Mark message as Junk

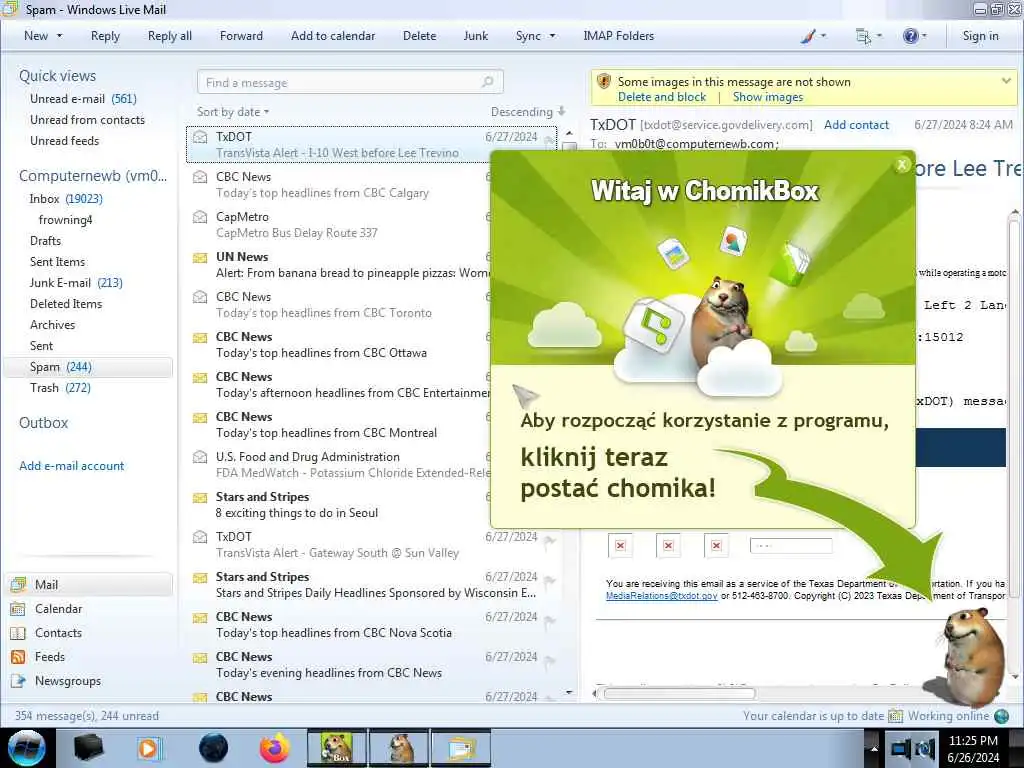(x=475, y=37)
